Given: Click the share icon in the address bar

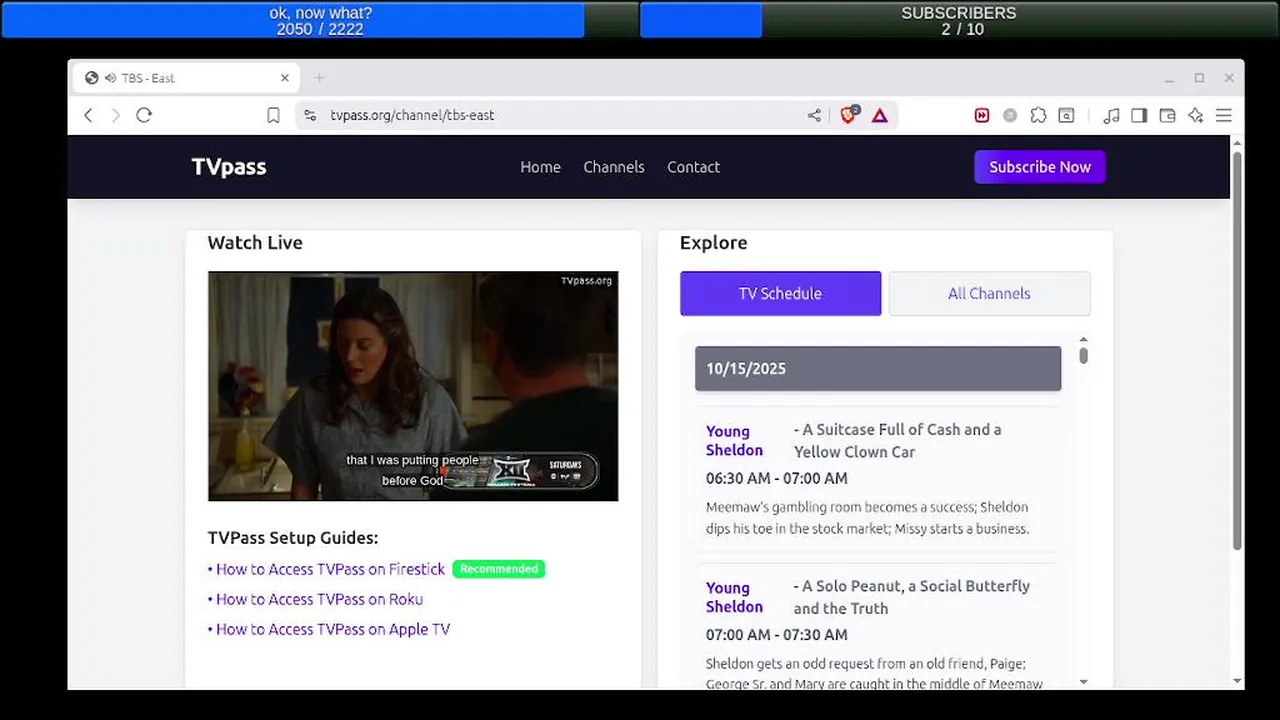Looking at the screenshot, I should pos(814,115).
